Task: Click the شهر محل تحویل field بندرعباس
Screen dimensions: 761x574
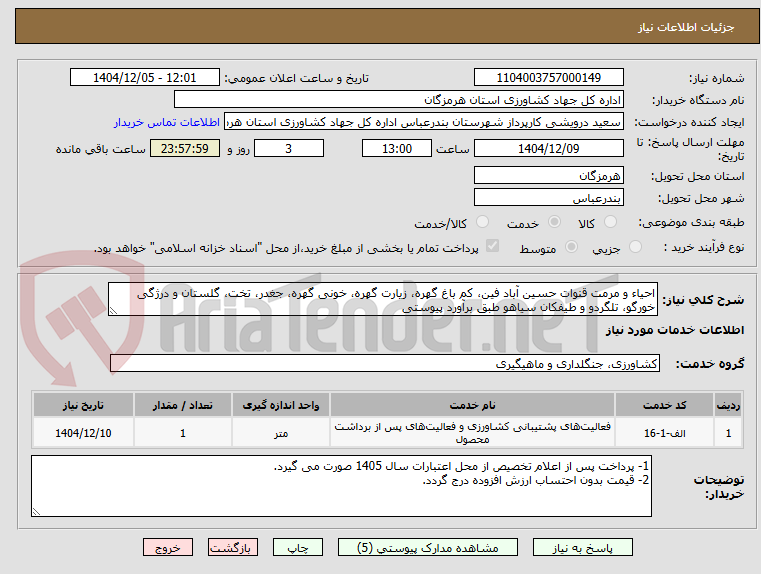Action: coord(548,198)
